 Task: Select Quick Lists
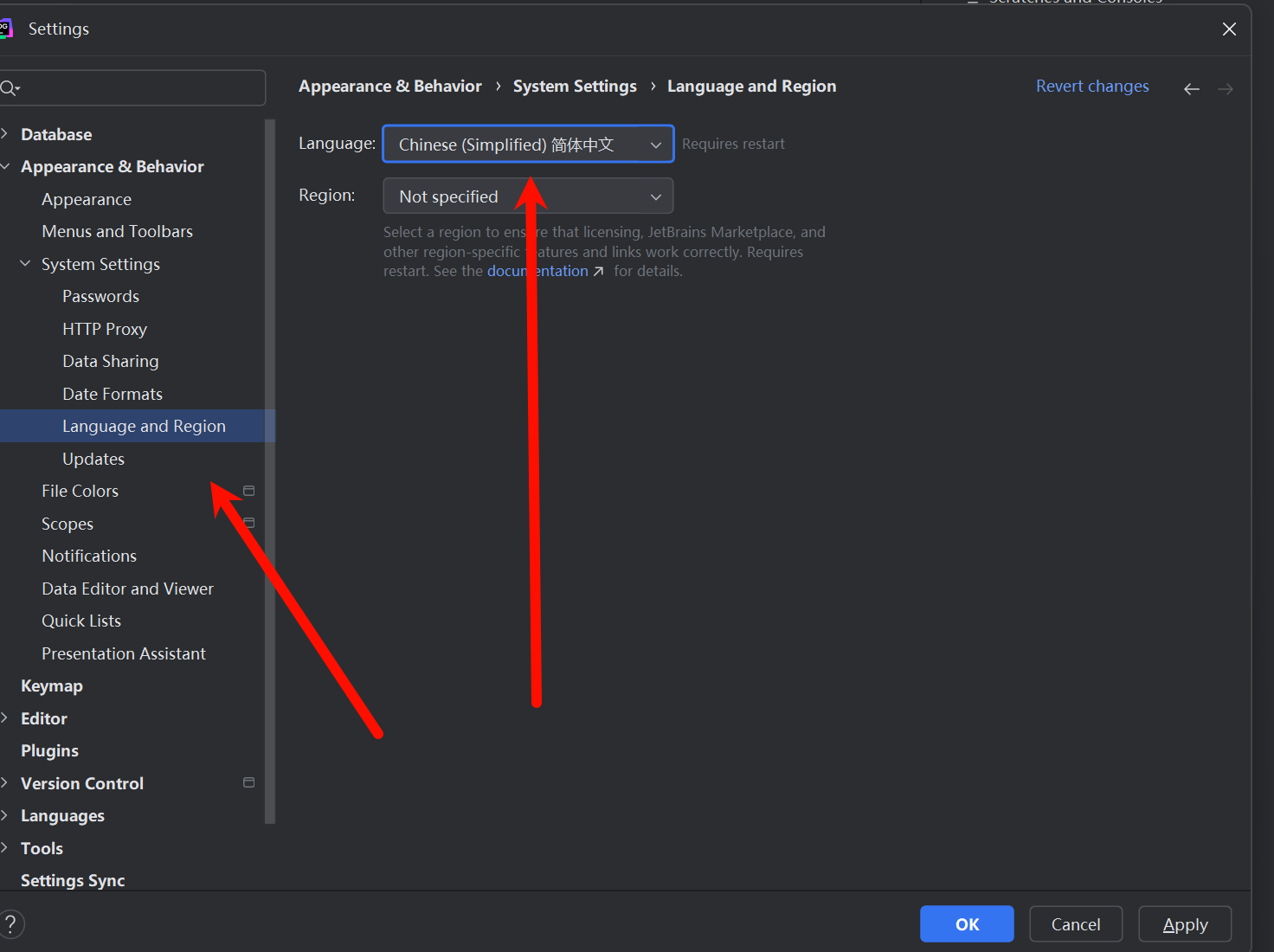[81, 621]
